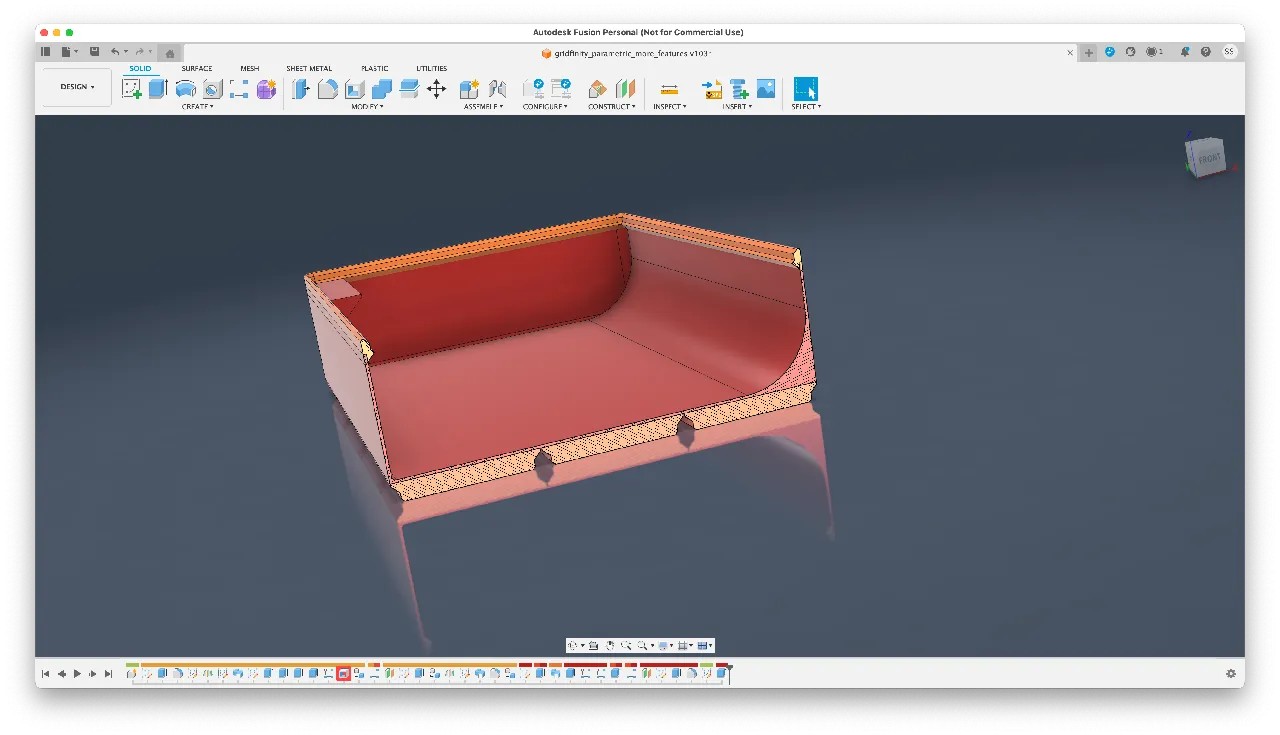Image resolution: width=1280 pixels, height=735 pixels.
Task: Open the Pan tool in navigation bar
Action: tap(610, 645)
